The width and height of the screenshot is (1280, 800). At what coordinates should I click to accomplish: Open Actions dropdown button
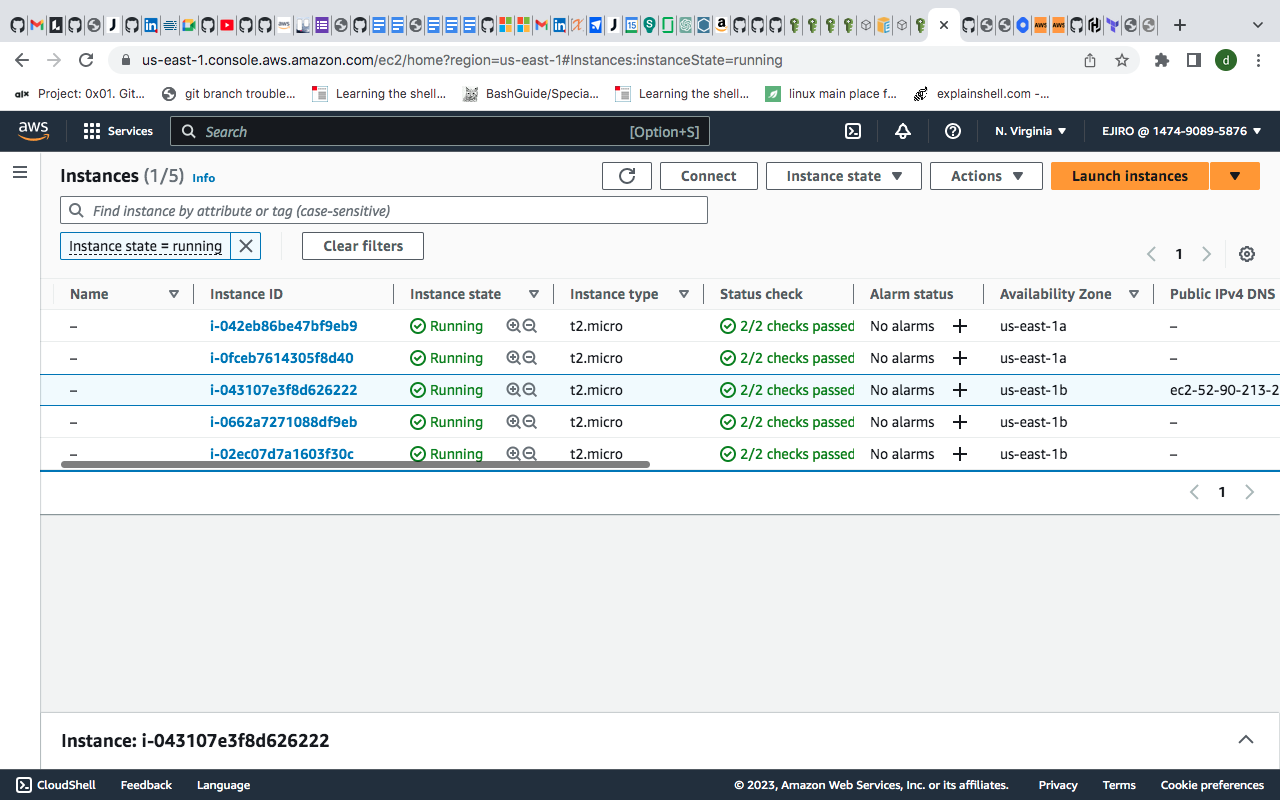(x=986, y=176)
